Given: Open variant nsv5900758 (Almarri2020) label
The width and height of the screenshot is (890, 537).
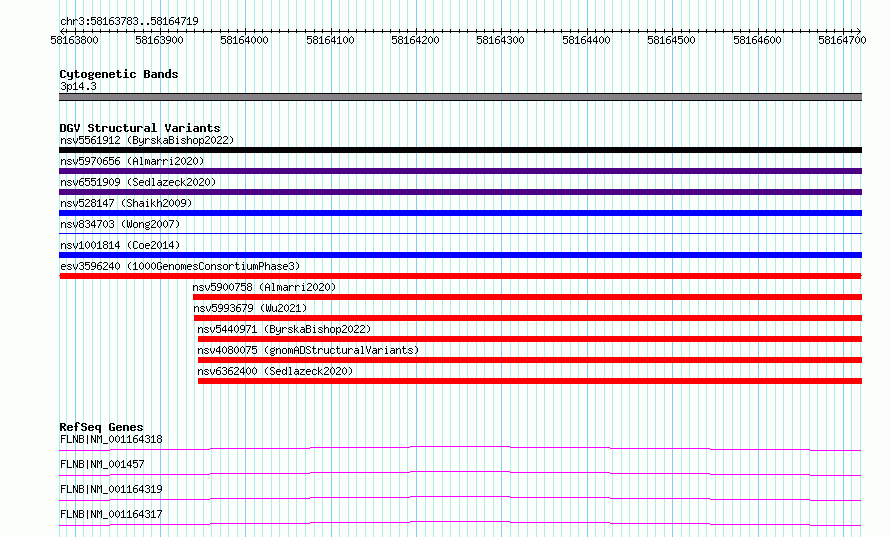Looking at the screenshot, I should 265,287.
